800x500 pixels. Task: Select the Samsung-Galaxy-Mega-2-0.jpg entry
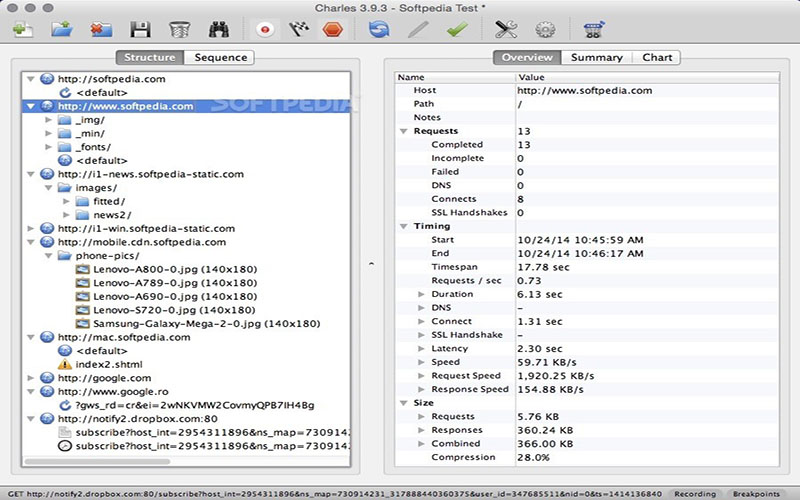[207, 323]
